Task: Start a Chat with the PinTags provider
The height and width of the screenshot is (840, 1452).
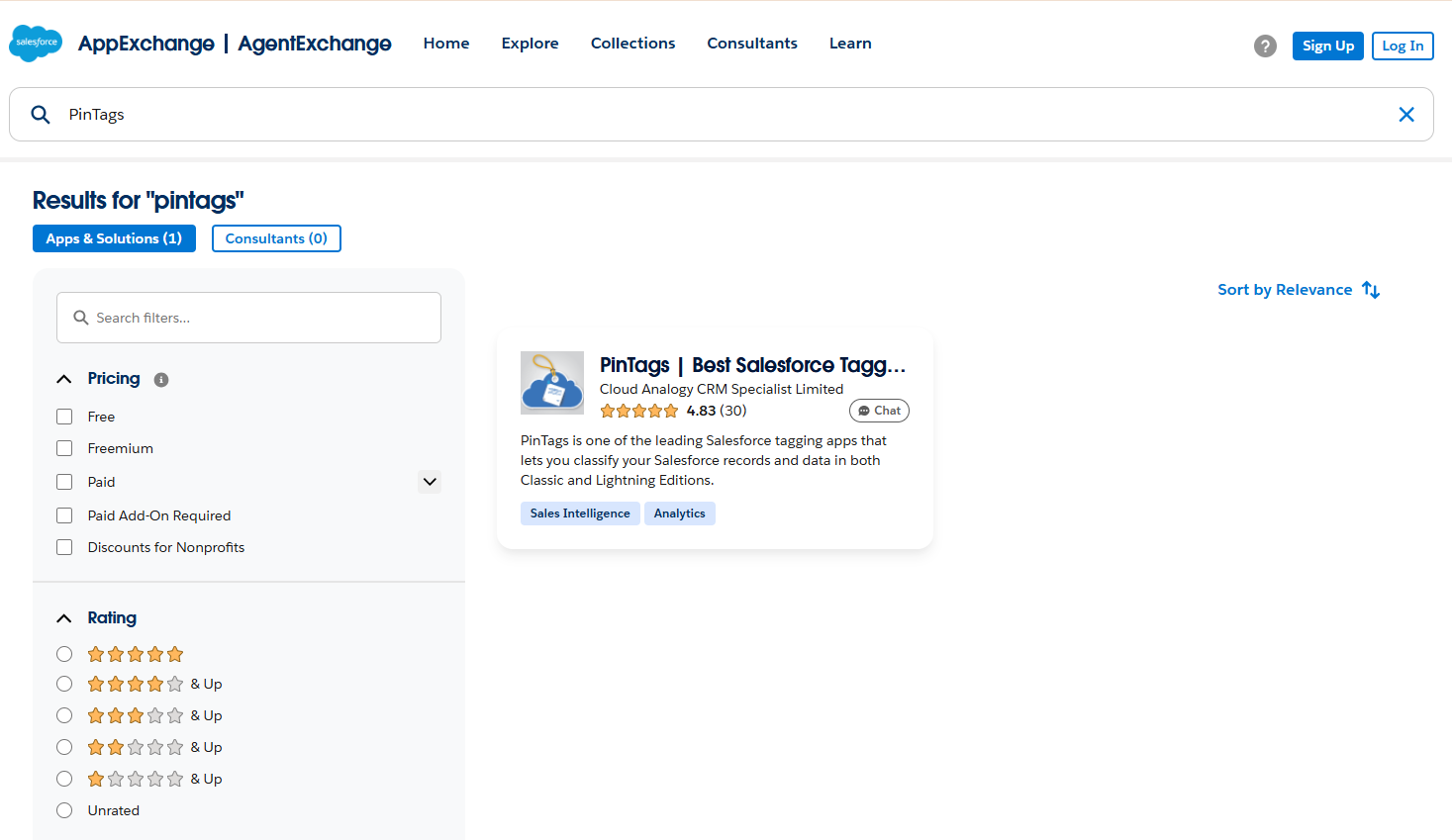Action: 879,411
